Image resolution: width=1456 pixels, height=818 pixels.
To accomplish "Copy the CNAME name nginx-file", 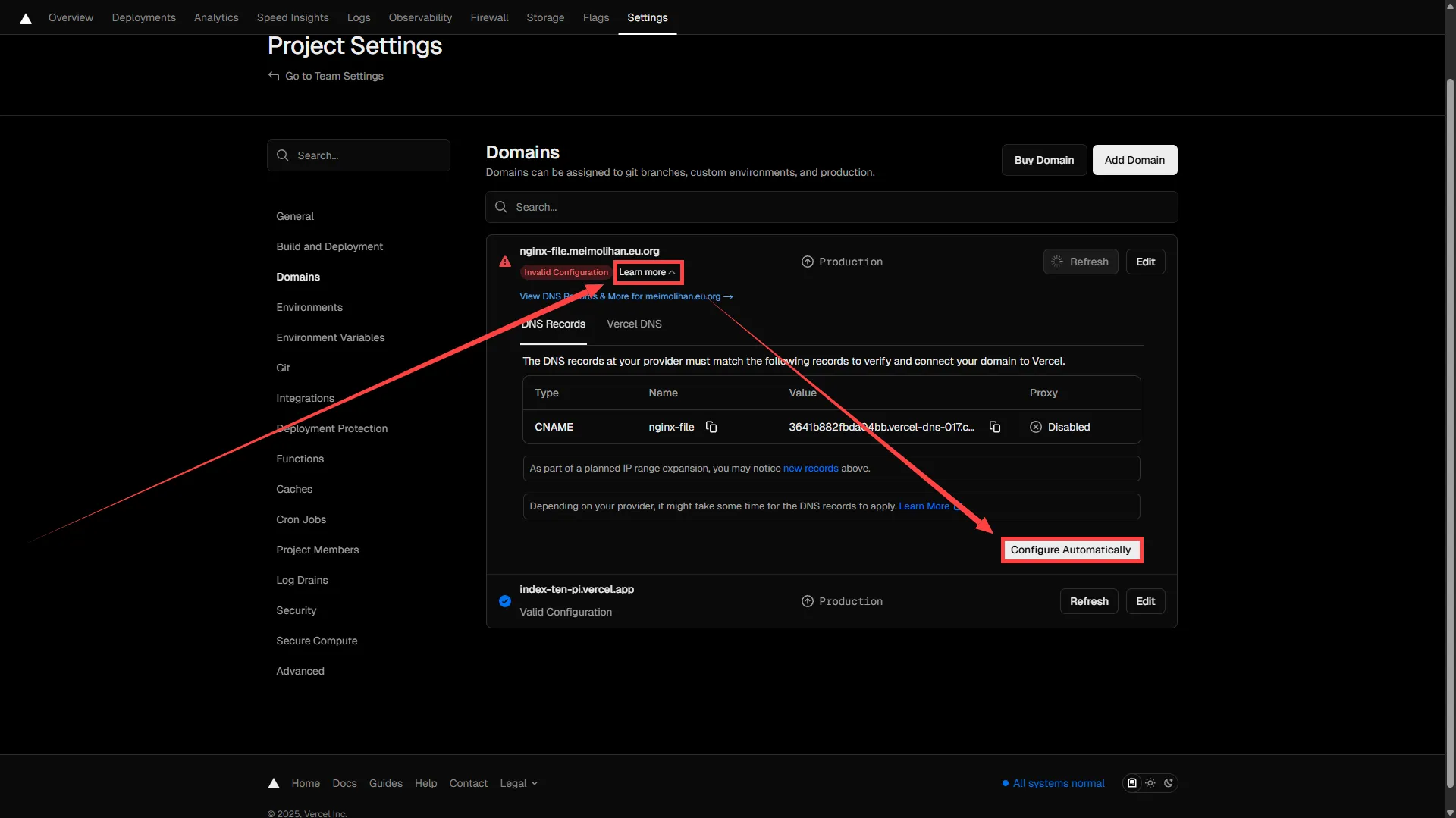I will tap(711, 427).
